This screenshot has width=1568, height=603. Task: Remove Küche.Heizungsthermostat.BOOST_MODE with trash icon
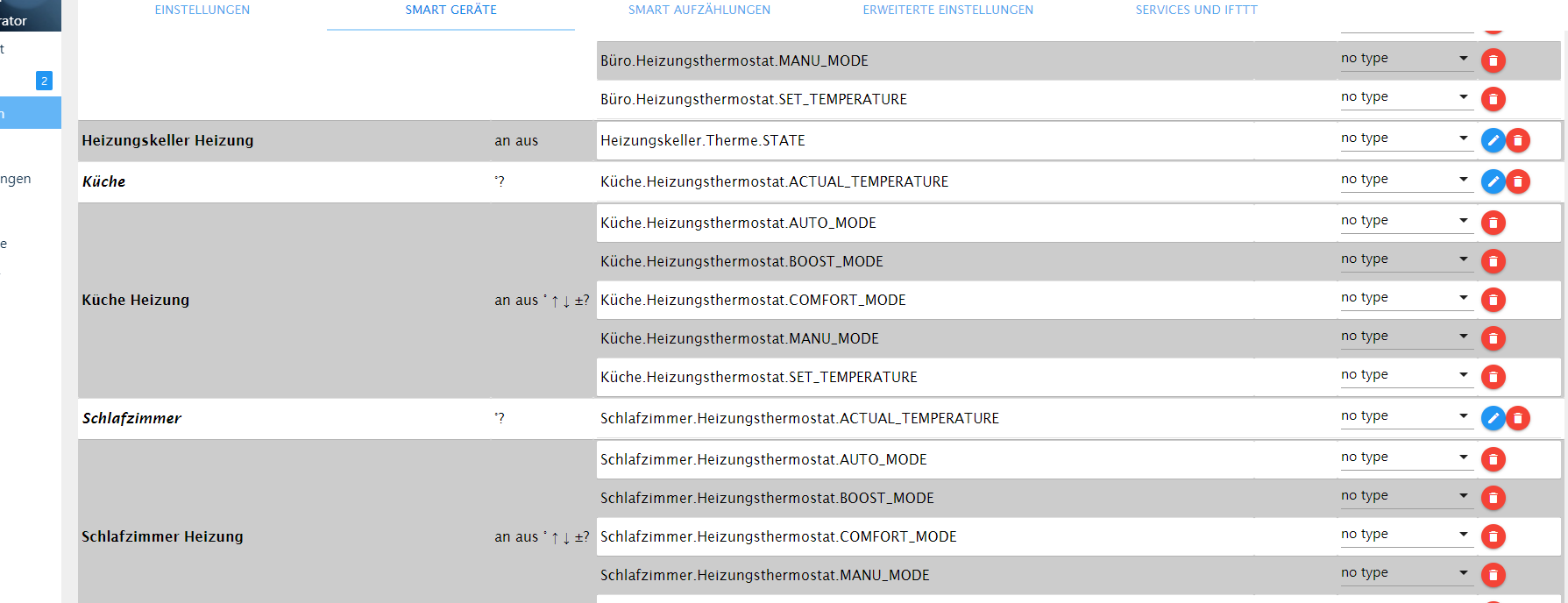point(1493,261)
